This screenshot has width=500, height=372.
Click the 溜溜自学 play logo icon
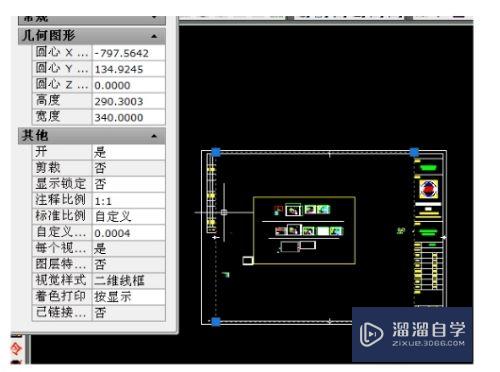click(371, 334)
